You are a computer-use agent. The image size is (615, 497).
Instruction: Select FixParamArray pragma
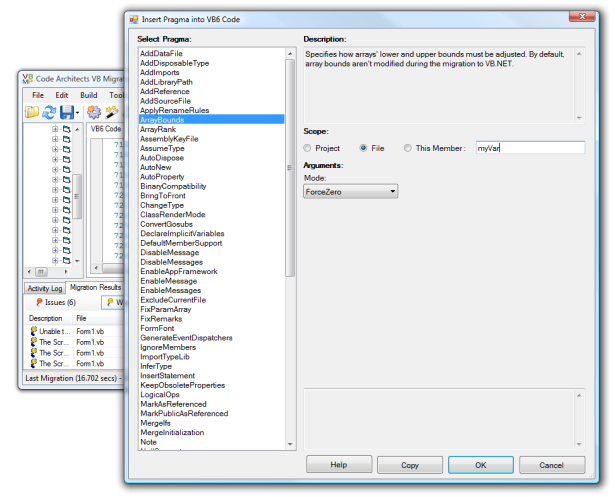[211, 309]
